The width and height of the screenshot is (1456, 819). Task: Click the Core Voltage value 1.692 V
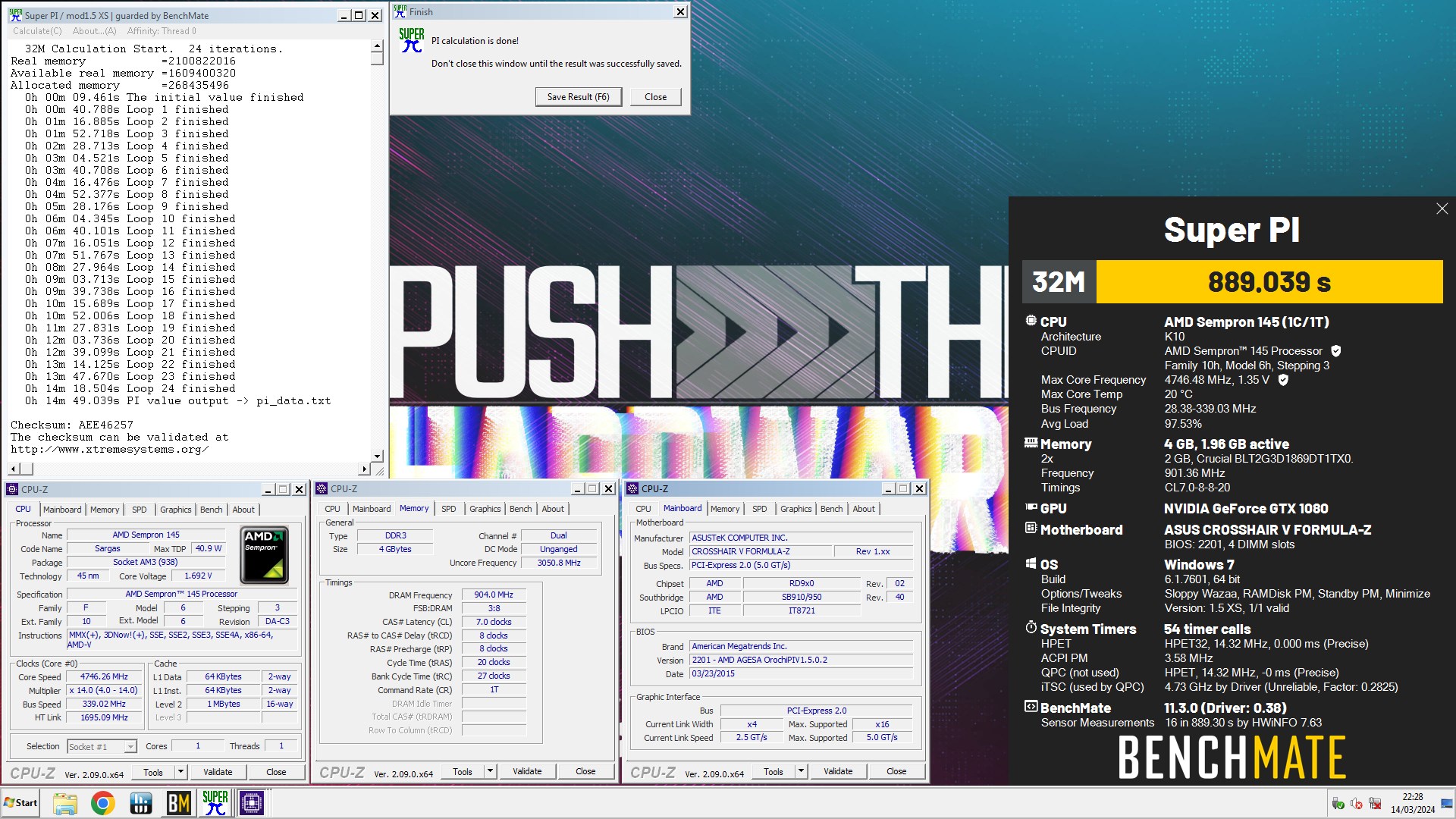coord(198,576)
